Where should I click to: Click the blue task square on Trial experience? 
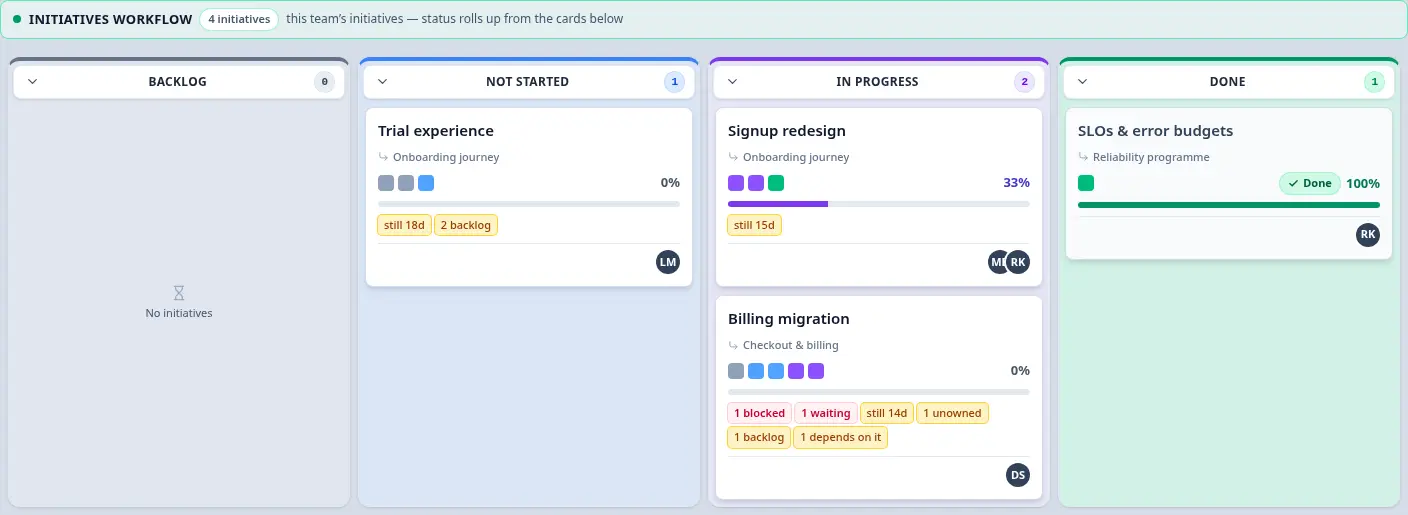(x=426, y=183)
